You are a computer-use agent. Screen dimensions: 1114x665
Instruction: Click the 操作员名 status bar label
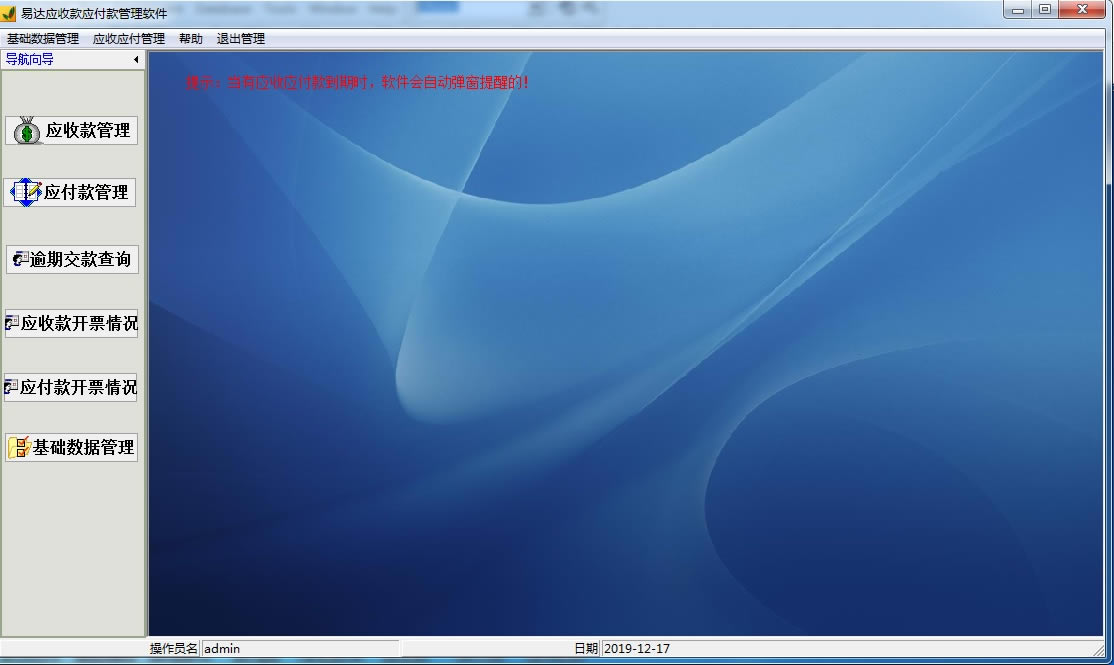173,649
